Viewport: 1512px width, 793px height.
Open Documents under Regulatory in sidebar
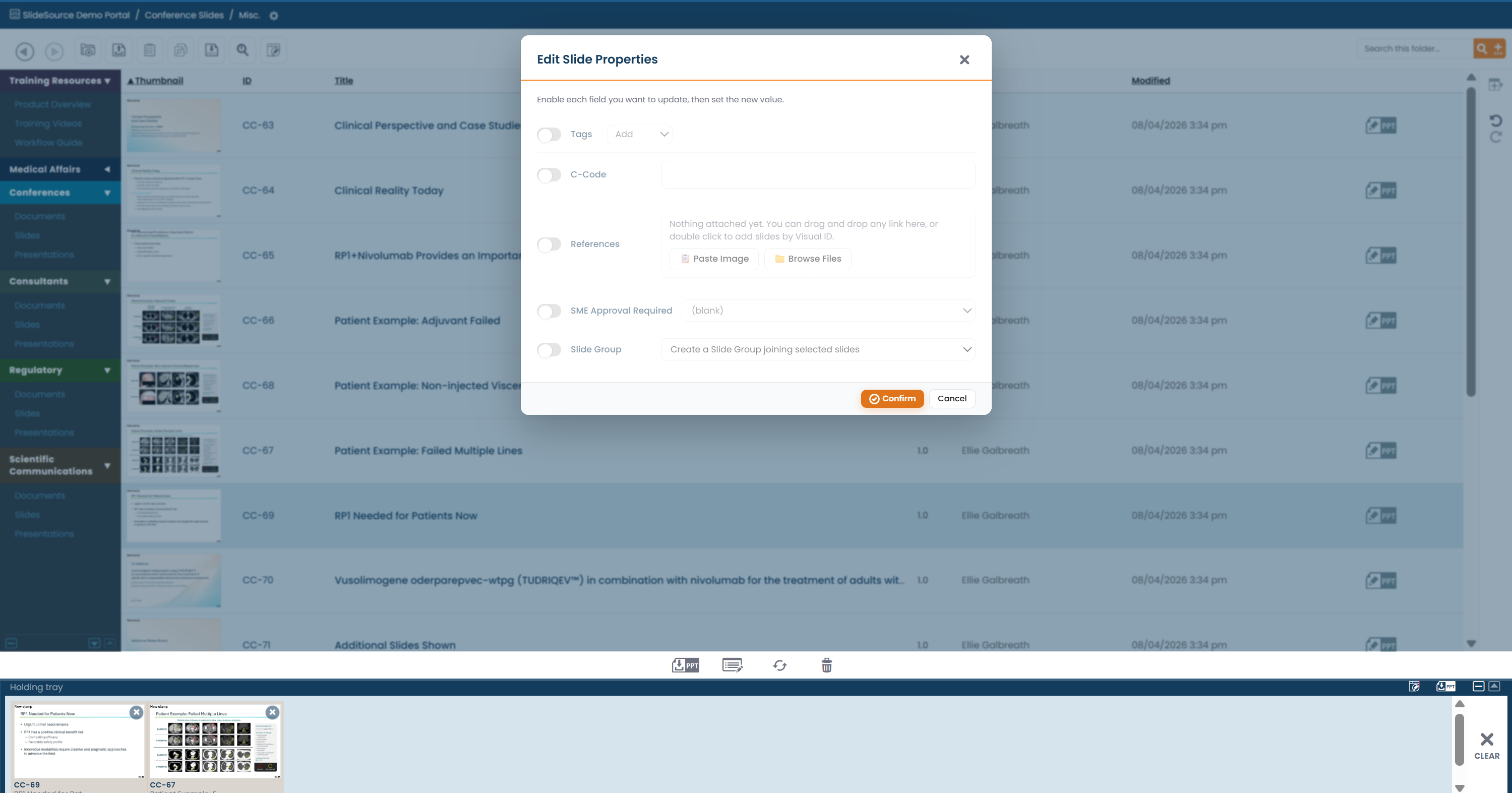point(40,394)
